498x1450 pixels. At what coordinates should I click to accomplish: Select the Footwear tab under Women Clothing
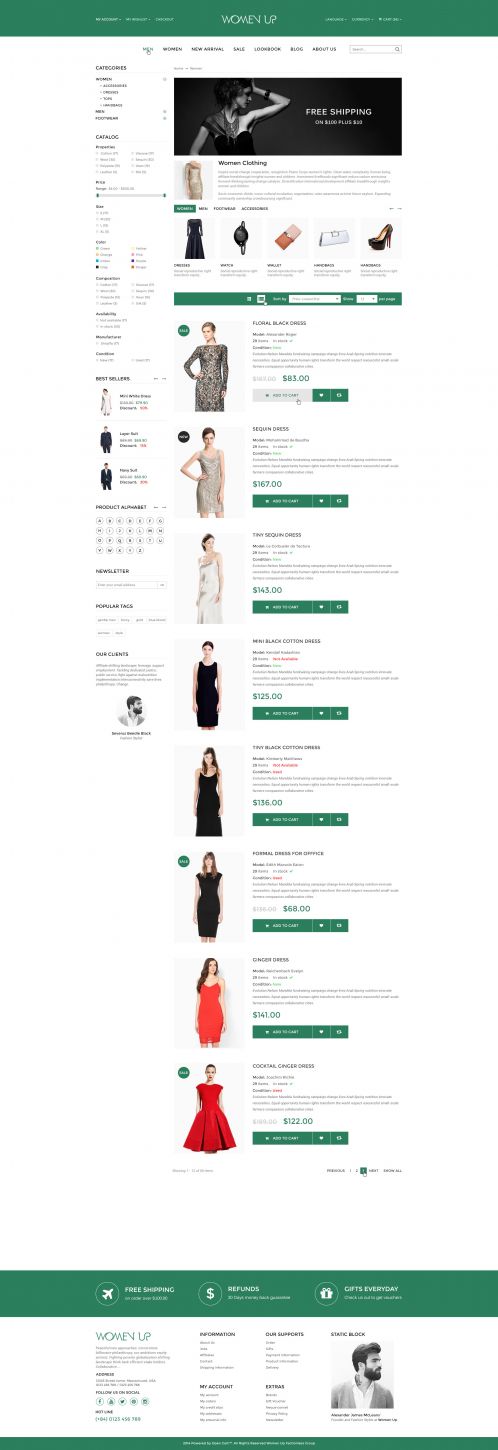[x=224, y=208]
